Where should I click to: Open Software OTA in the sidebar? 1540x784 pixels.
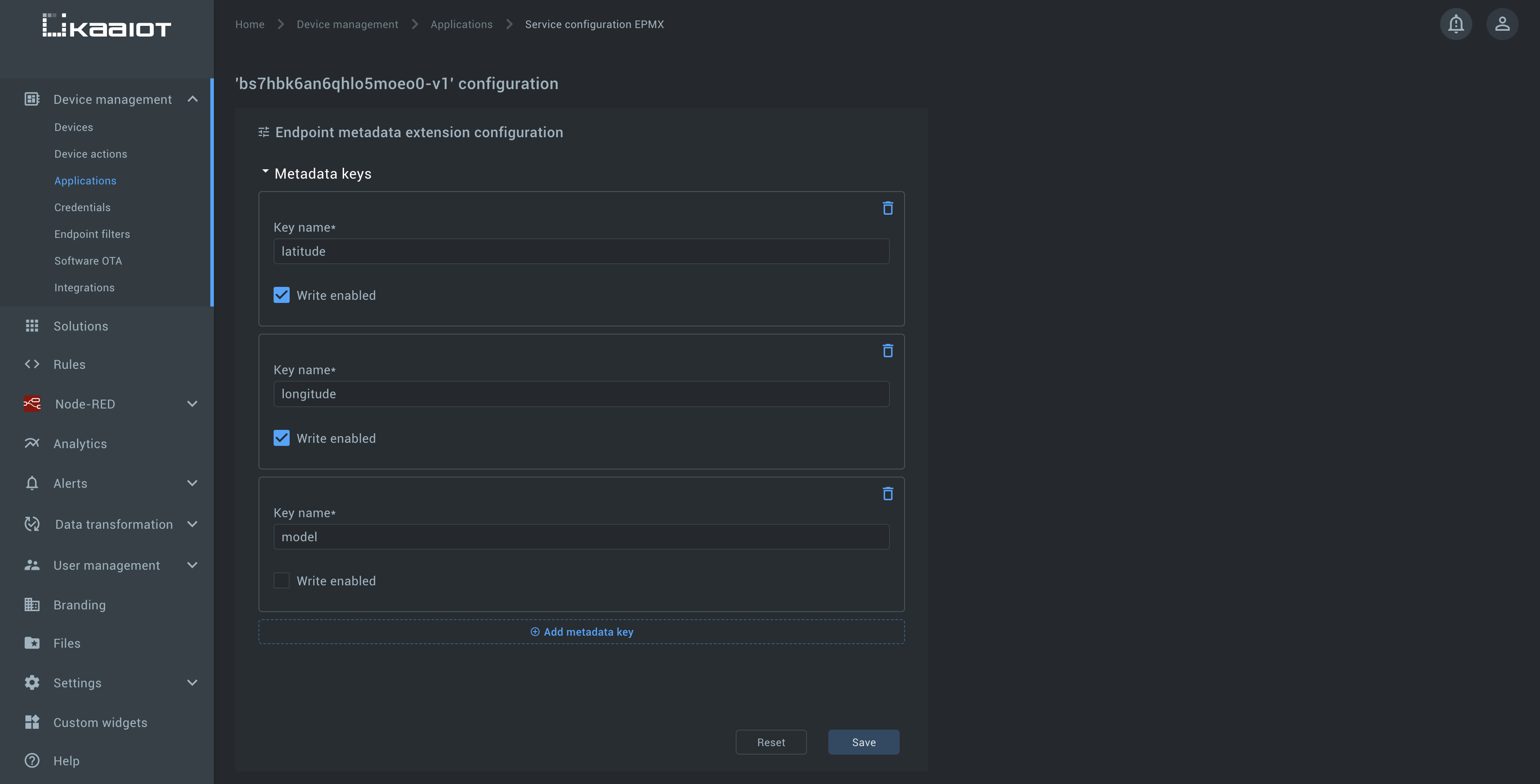click(x=88, y=261)
